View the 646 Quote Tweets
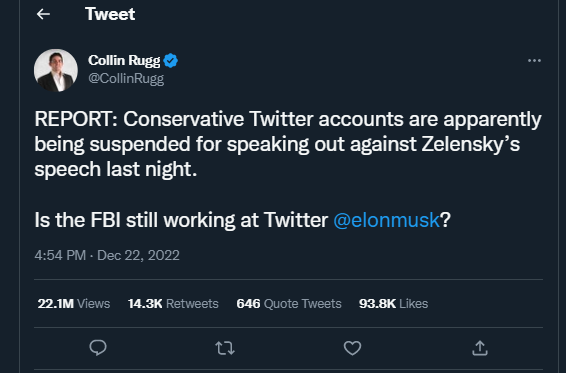 pos(289,303)
